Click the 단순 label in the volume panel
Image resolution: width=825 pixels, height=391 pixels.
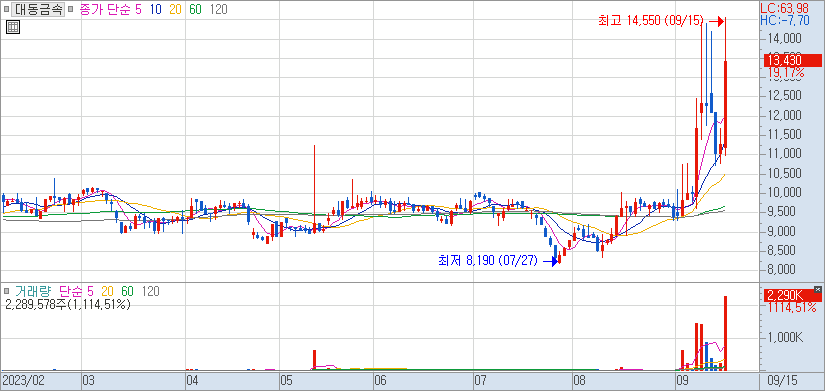pos(71,291)
